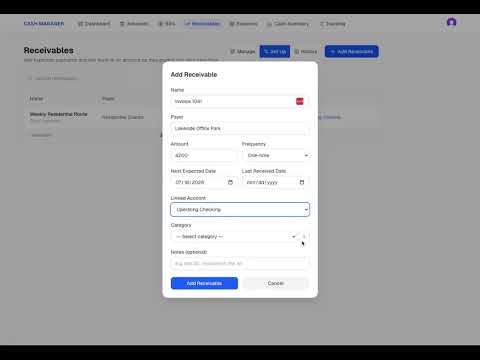Open calendar picker for Next Expected Date
The width and height of the screenshot is (480, 360).
[x=230, y=182]
